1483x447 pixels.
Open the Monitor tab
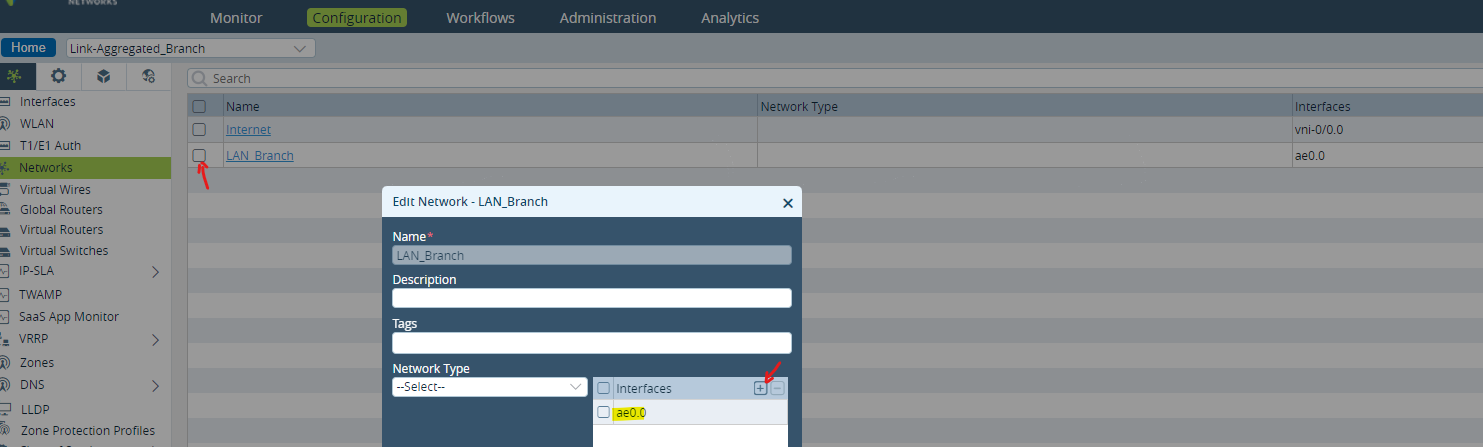[236, 18]
